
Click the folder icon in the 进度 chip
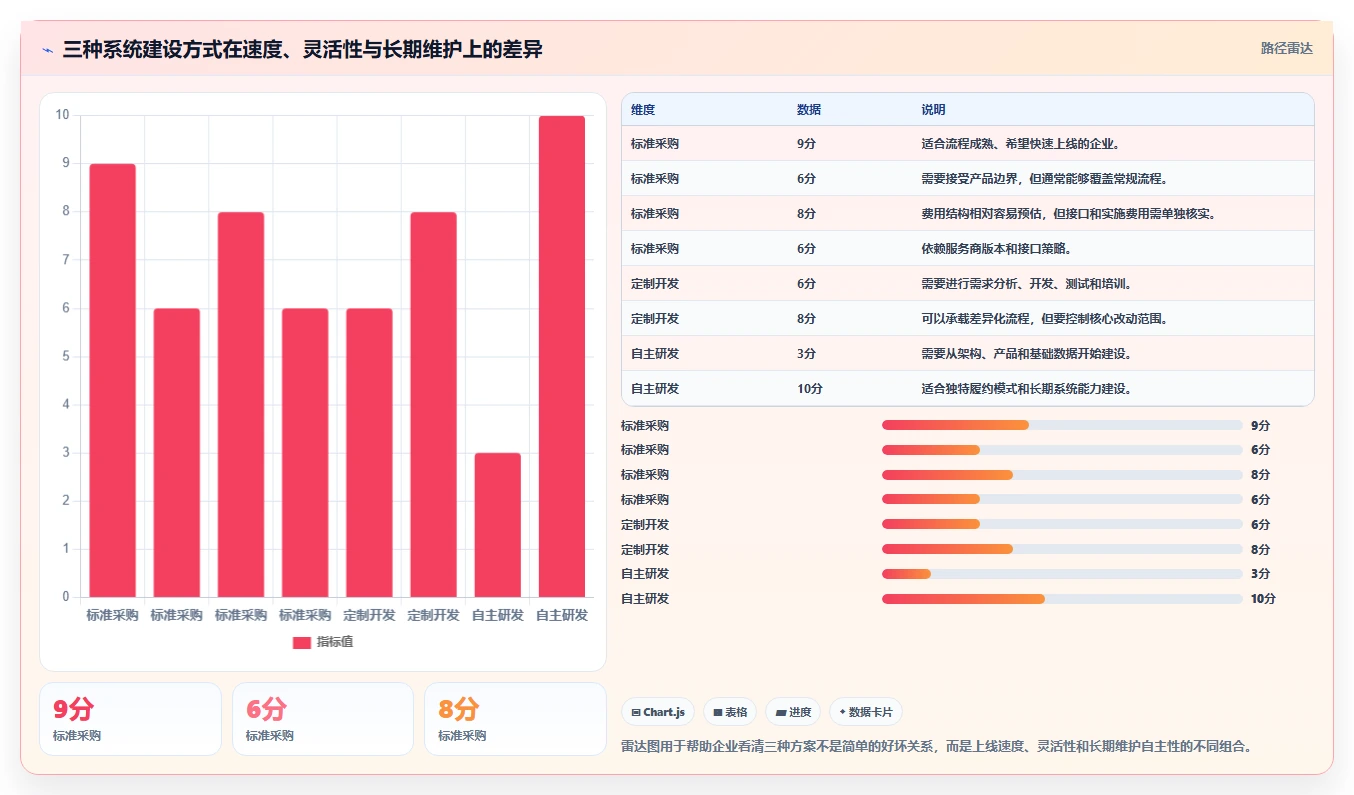pos(781,713)
